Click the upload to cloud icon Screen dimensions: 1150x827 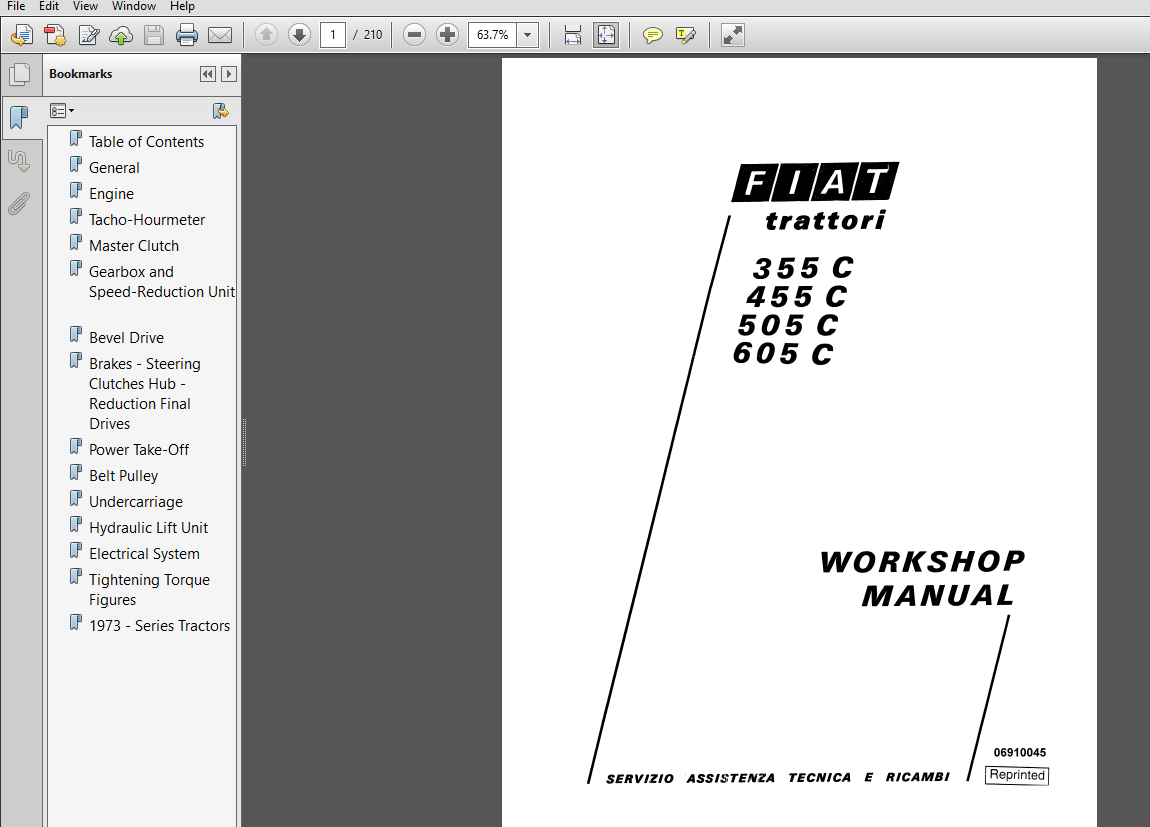point(121,34)
